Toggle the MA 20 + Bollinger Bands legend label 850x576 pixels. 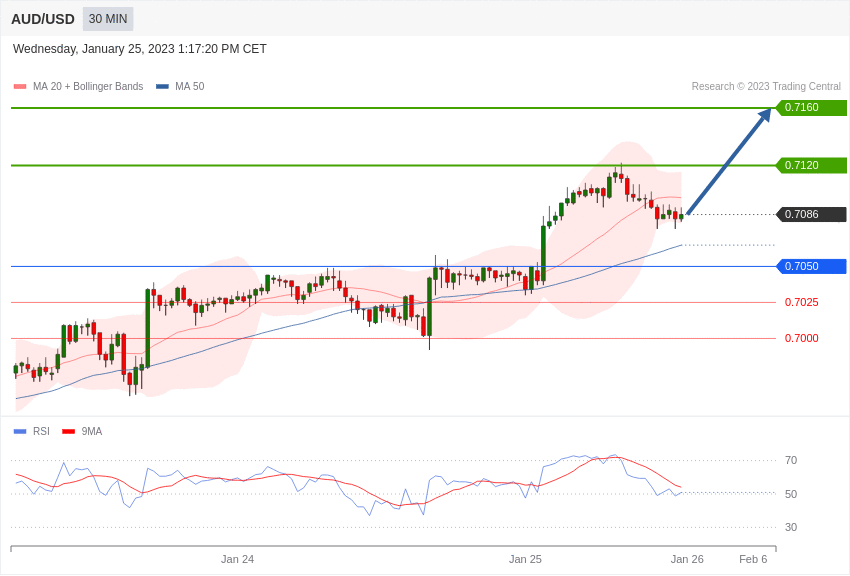[88, 87]
